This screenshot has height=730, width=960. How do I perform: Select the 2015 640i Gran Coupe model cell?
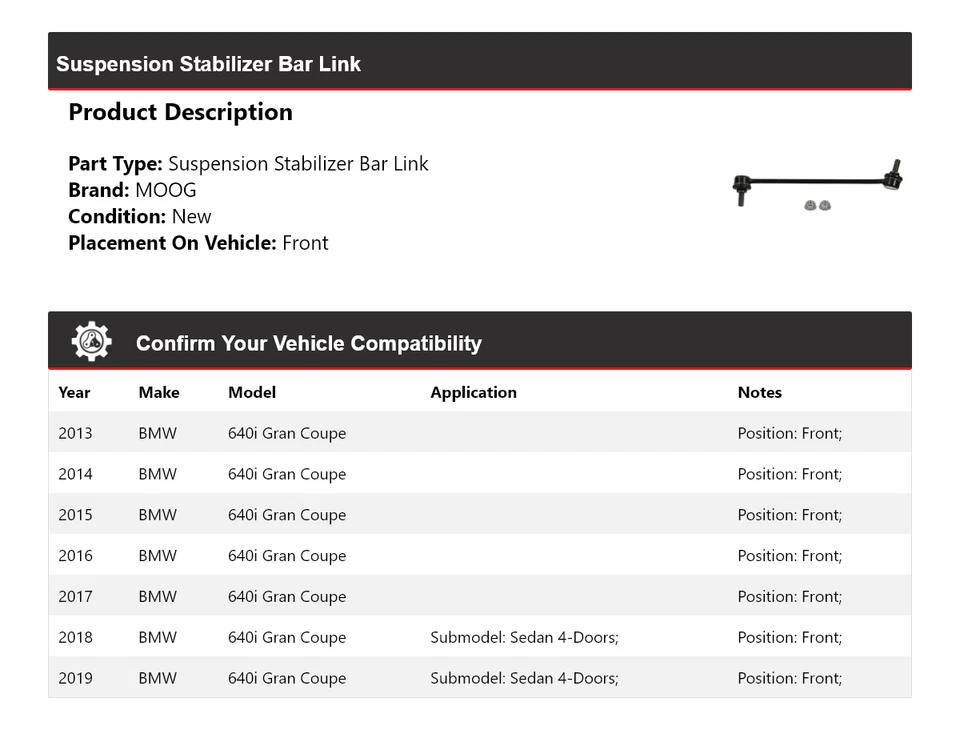(287, 515)
